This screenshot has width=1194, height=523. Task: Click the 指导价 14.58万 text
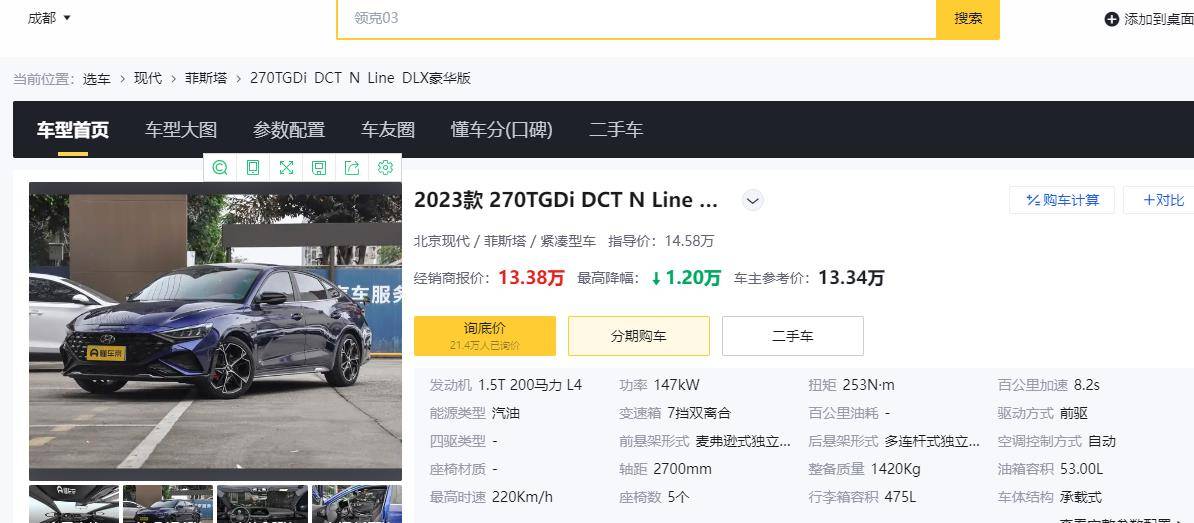click(661, 241)
